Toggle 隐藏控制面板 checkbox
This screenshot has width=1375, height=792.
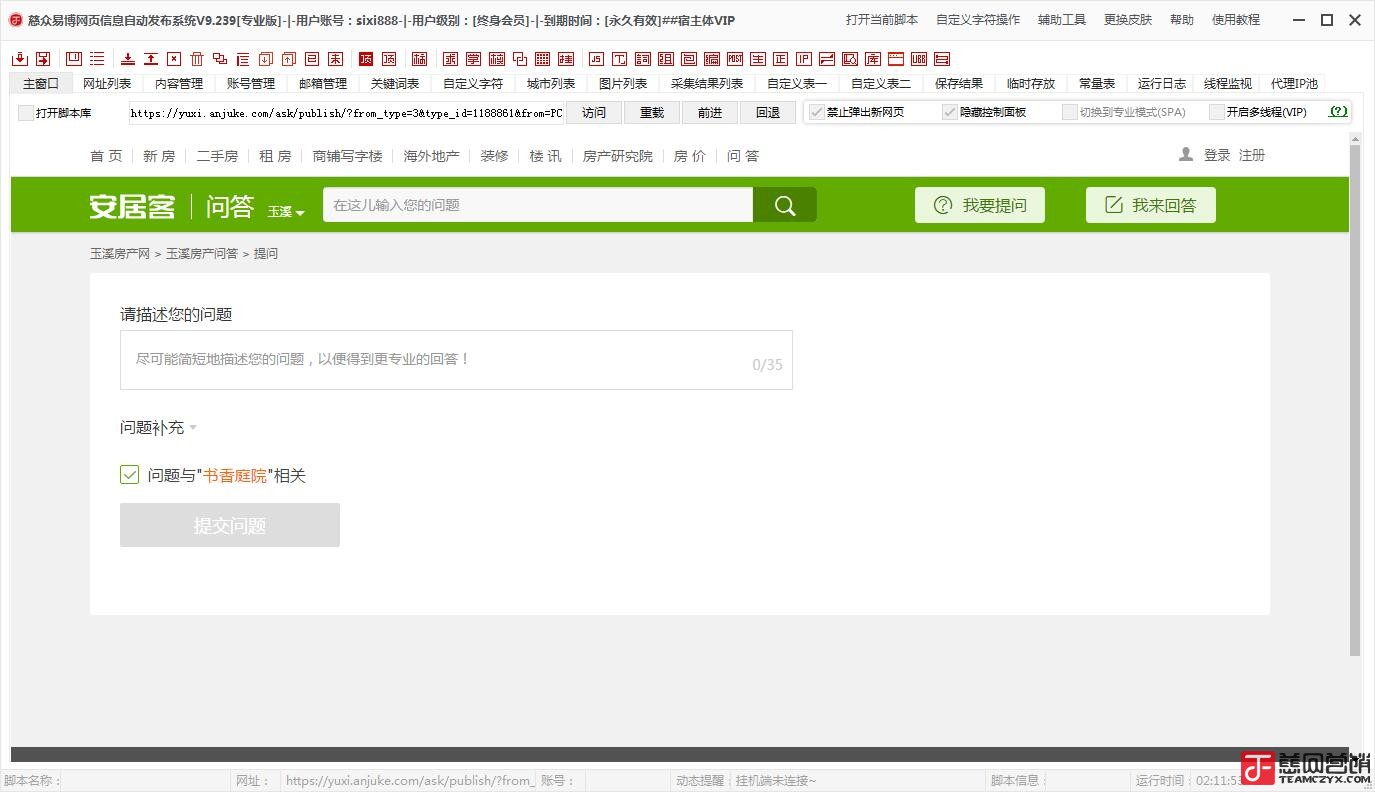950,112
